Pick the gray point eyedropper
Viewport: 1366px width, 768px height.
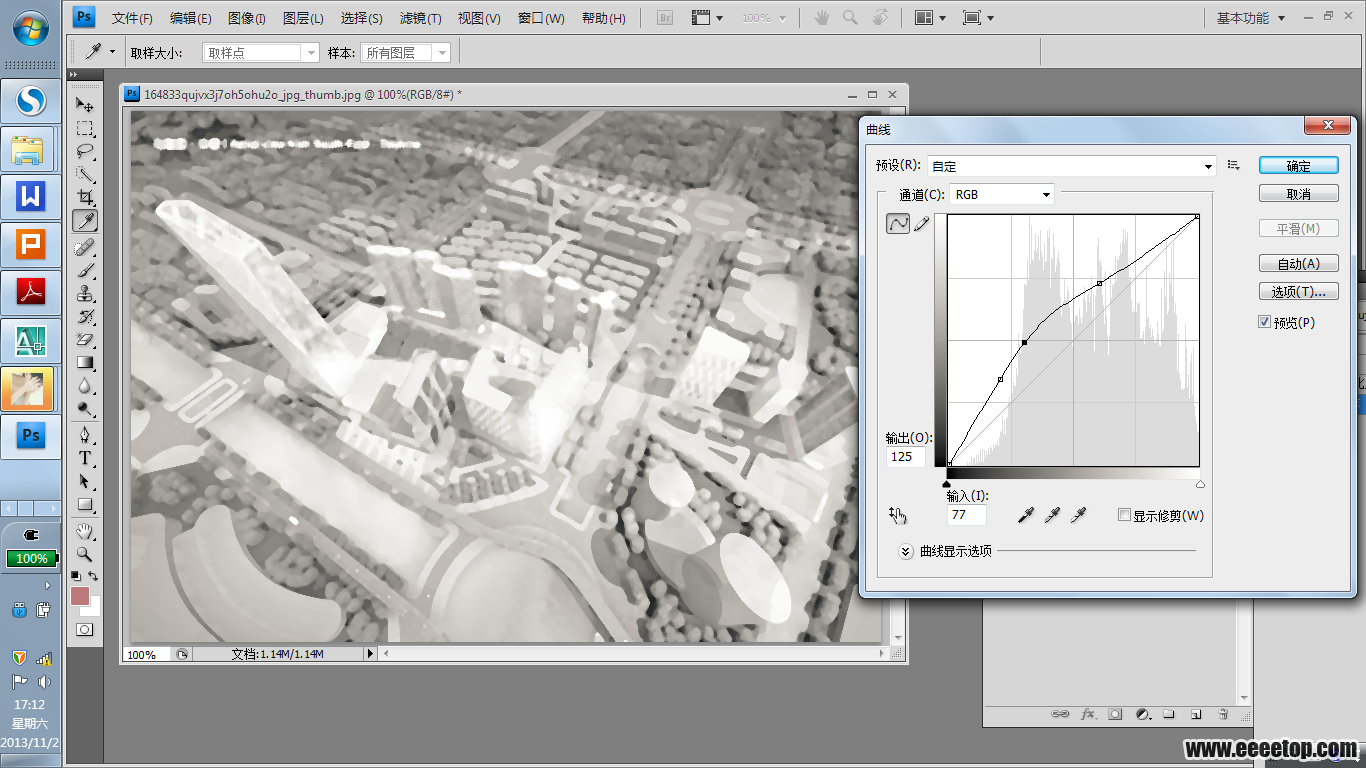click(x=1052, y=515)
